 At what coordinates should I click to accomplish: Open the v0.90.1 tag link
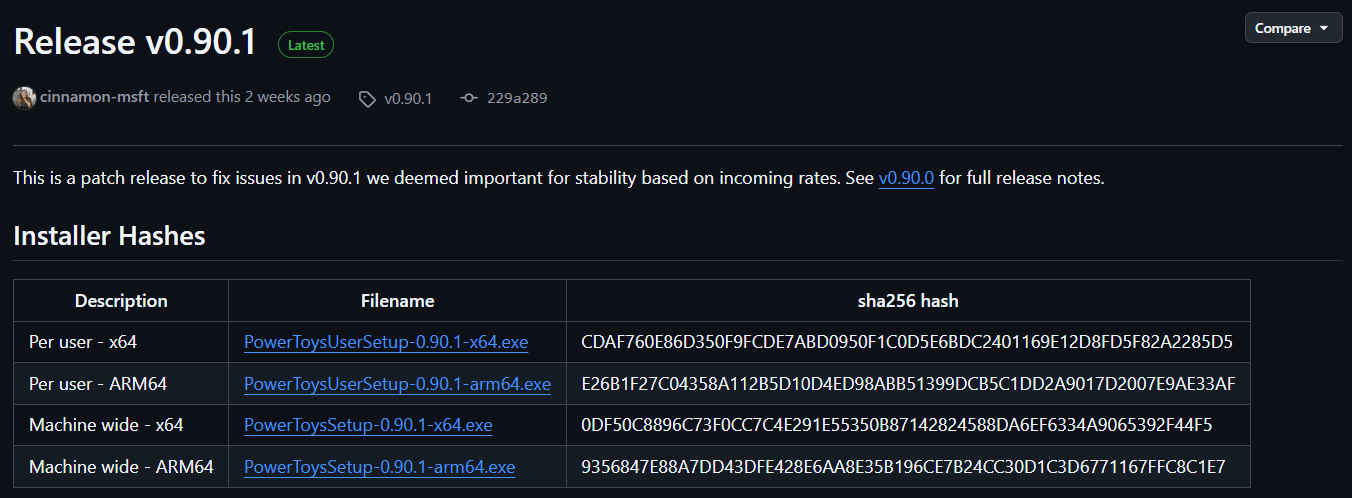408,98
